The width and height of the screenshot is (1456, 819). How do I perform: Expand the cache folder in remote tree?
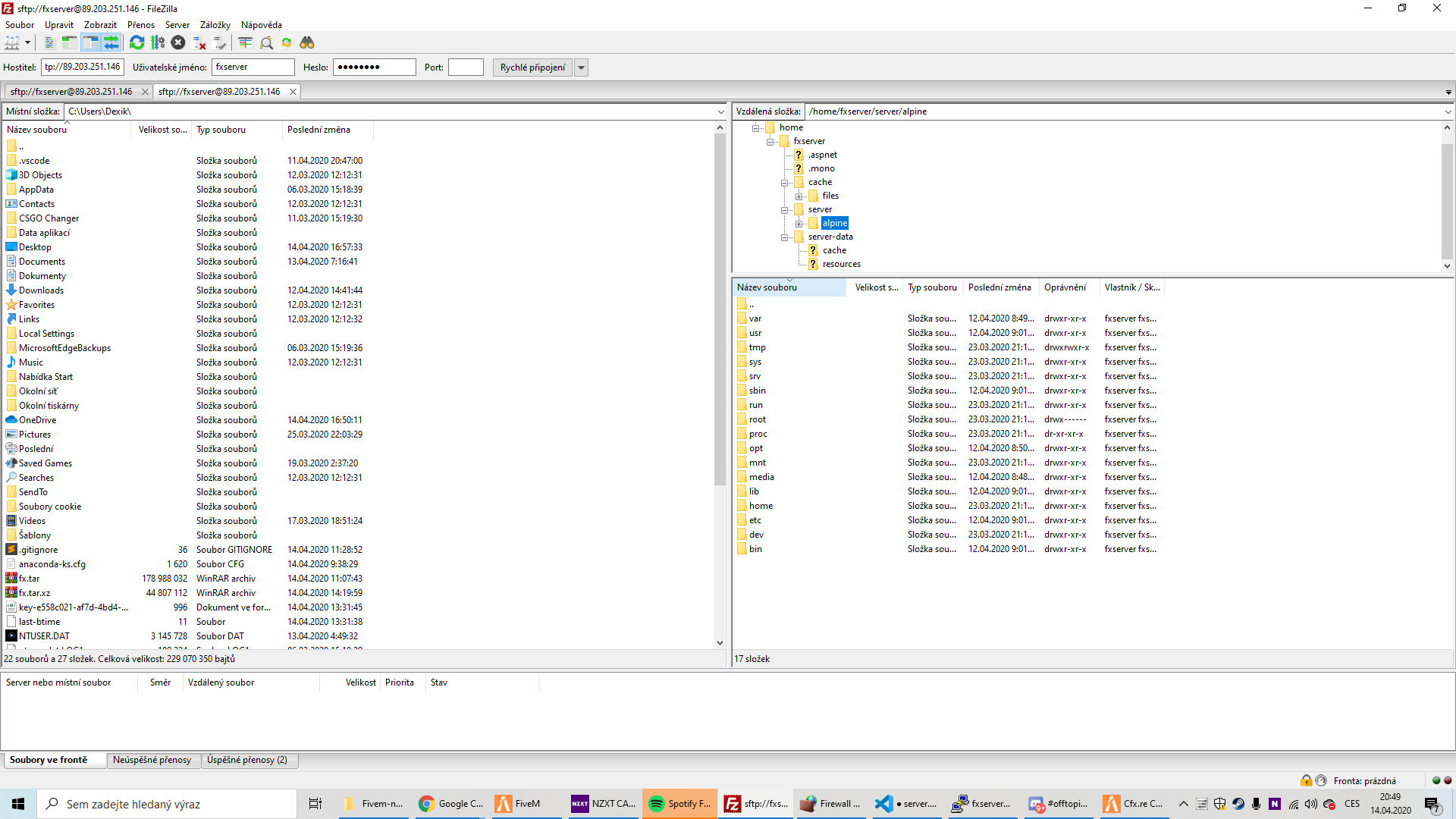(786, 182)
